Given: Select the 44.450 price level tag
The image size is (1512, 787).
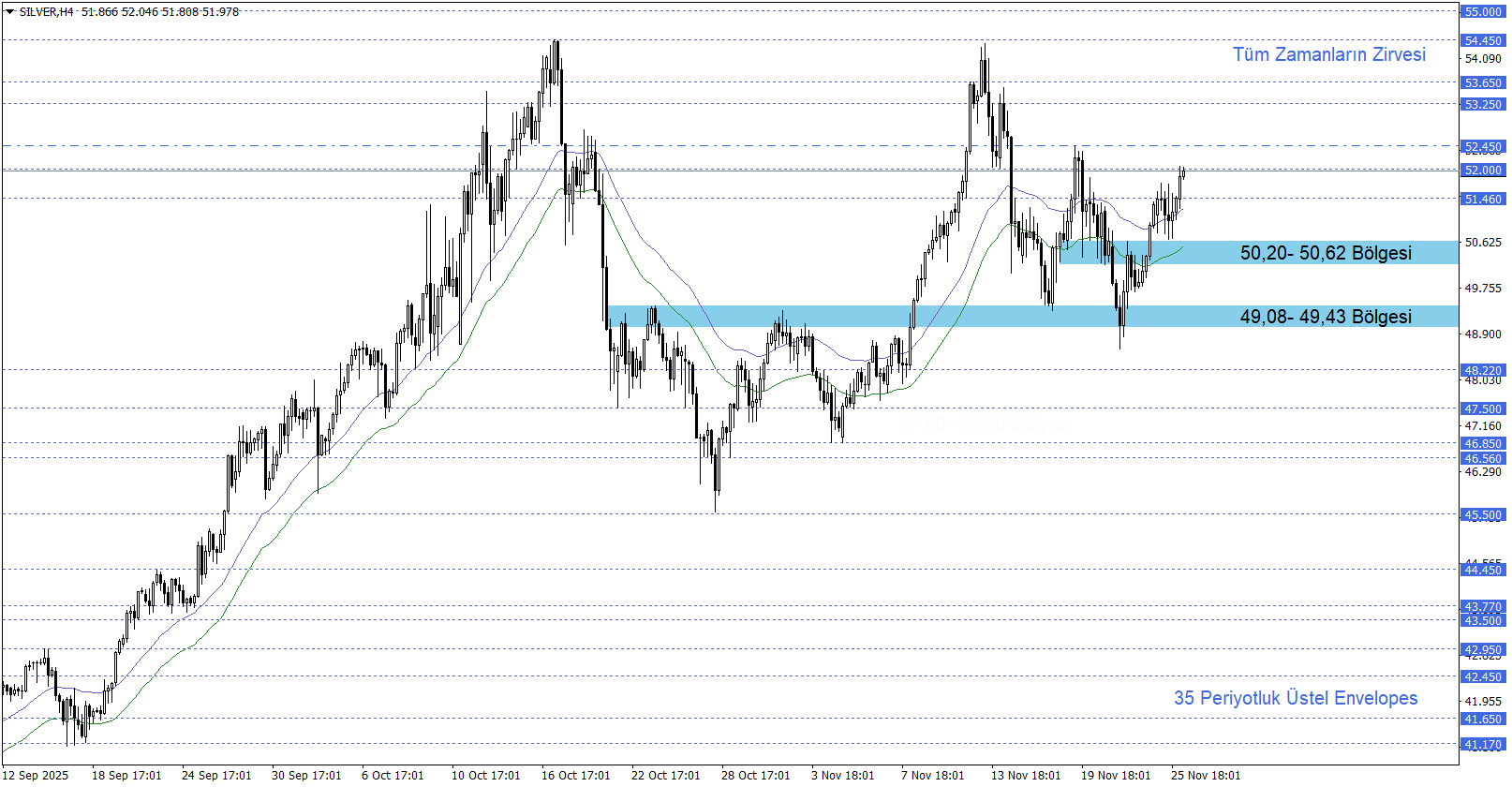Looking at the screenshot, I should coord(1482,571).
